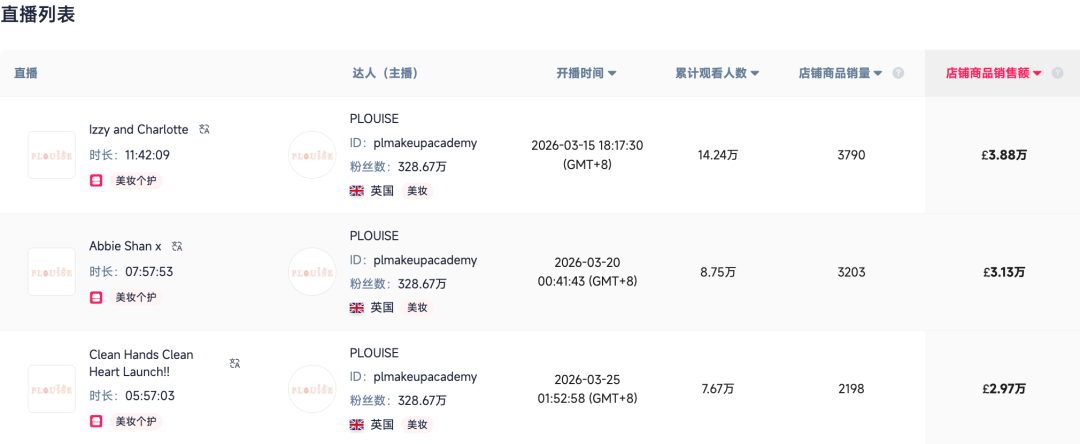Sort by 累计观看人数 column
The height and width of the screenshot is (444, 1080).
717,73
